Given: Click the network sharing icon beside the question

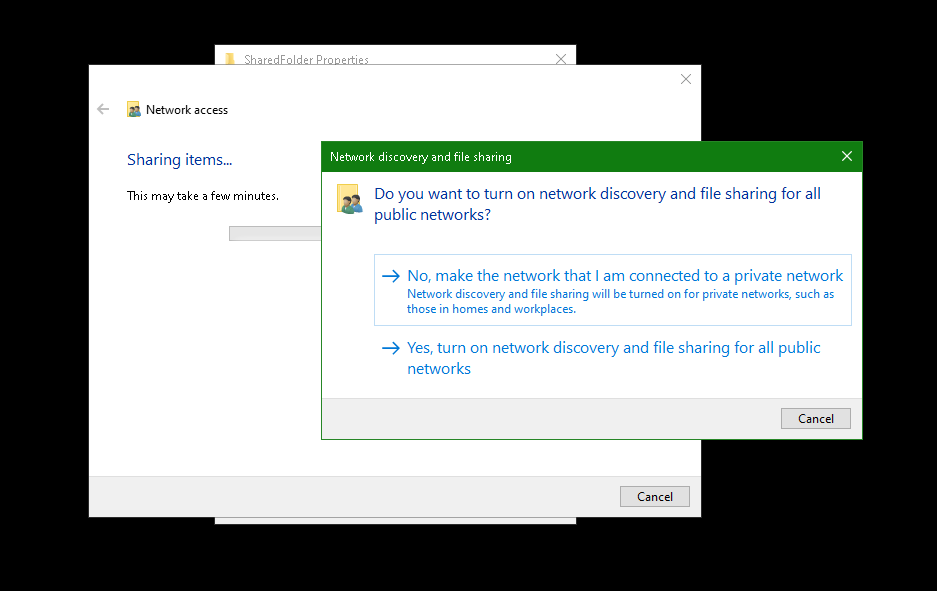Looking at the screenshot, I should pos(349,198).
